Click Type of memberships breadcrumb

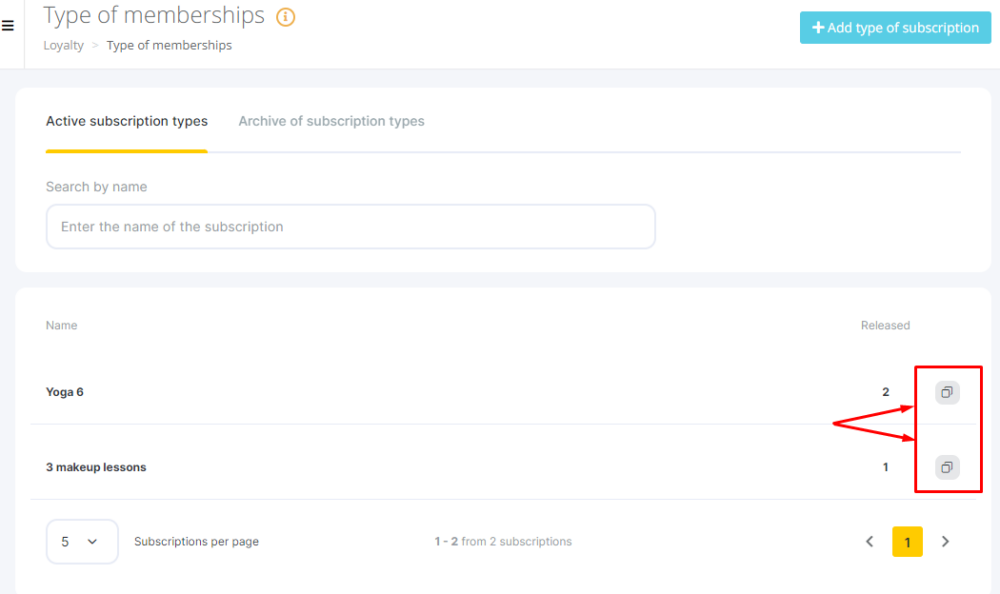pyautogui.click(x=169, y=45)
